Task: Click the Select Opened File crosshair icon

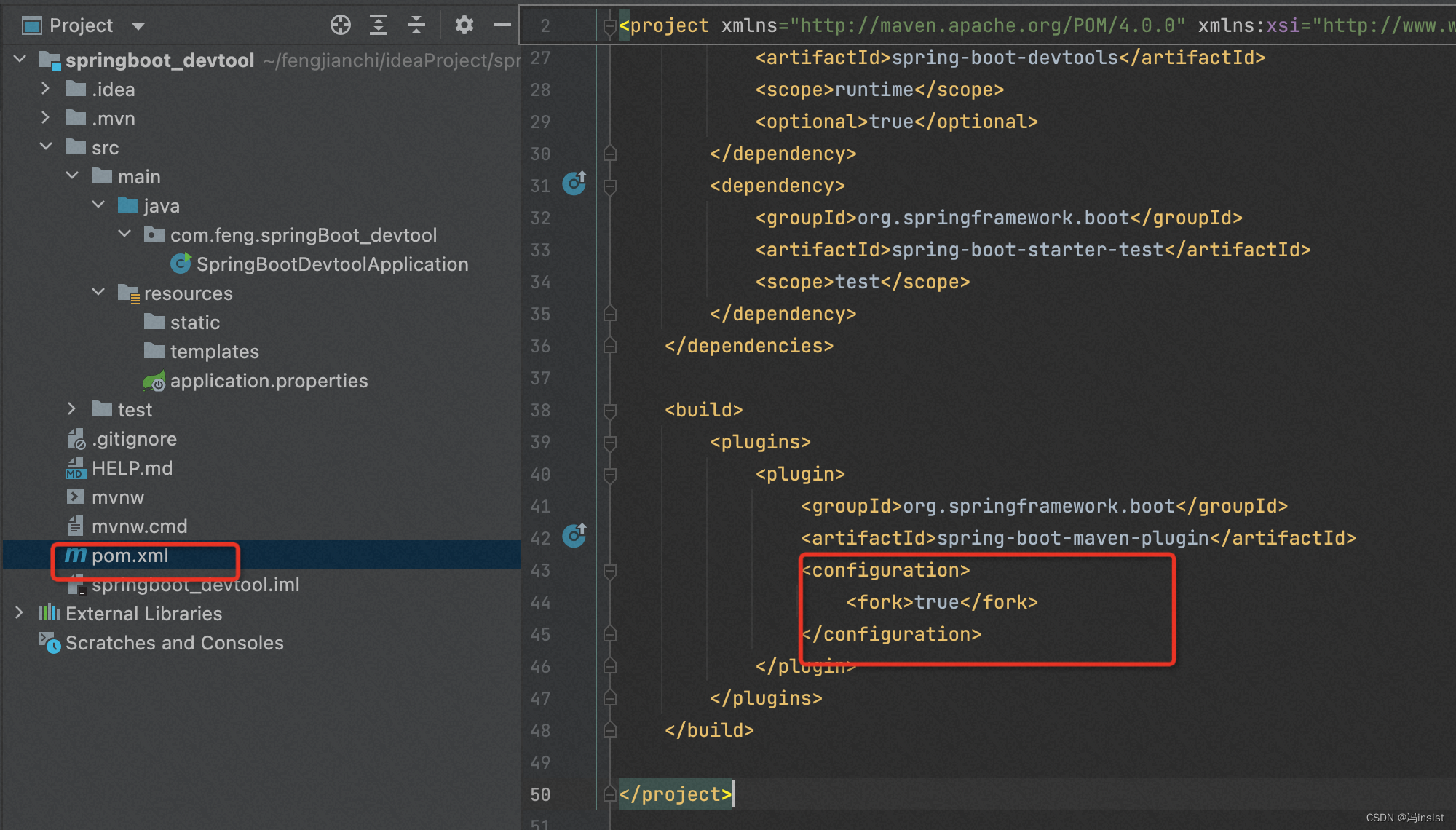Action: (340, 24)
